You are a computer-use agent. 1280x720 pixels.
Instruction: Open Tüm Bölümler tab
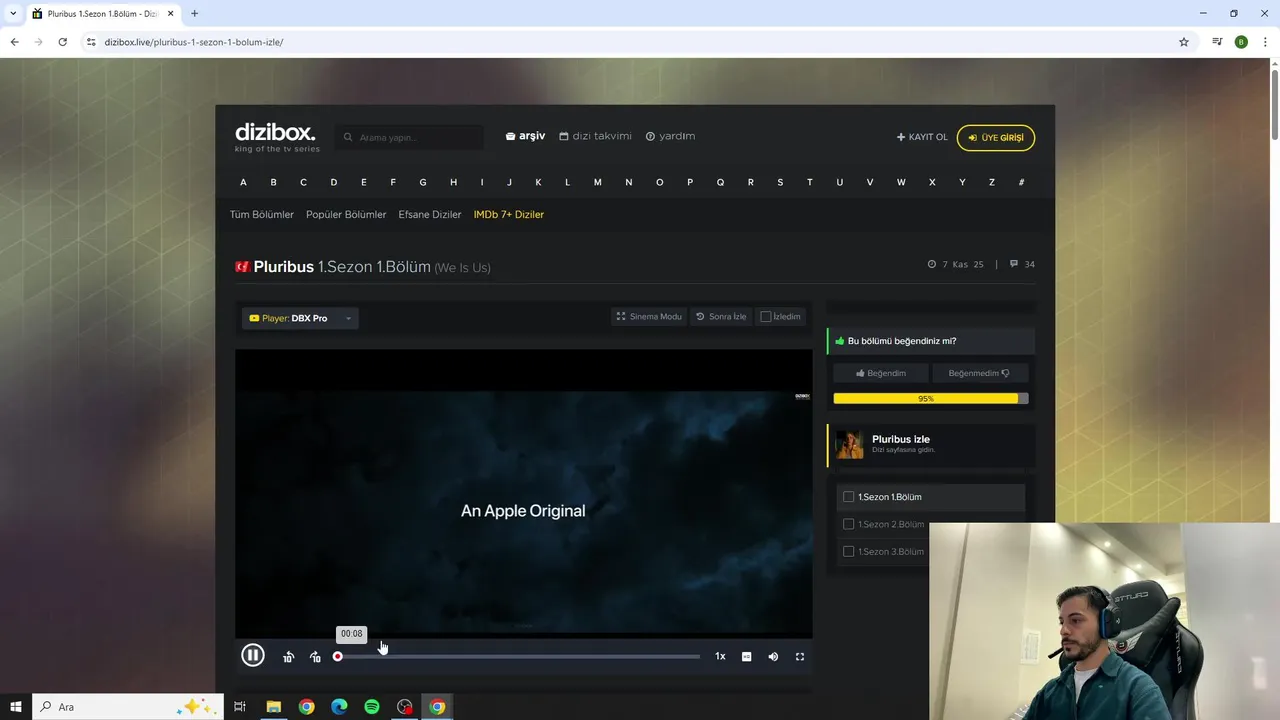coord(262,214)
